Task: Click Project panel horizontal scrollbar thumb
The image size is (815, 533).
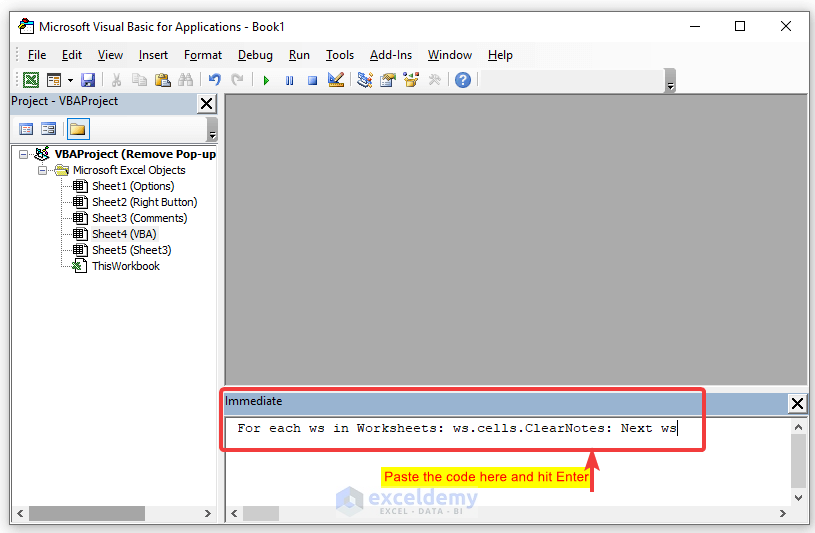Action: coord(87,514)
